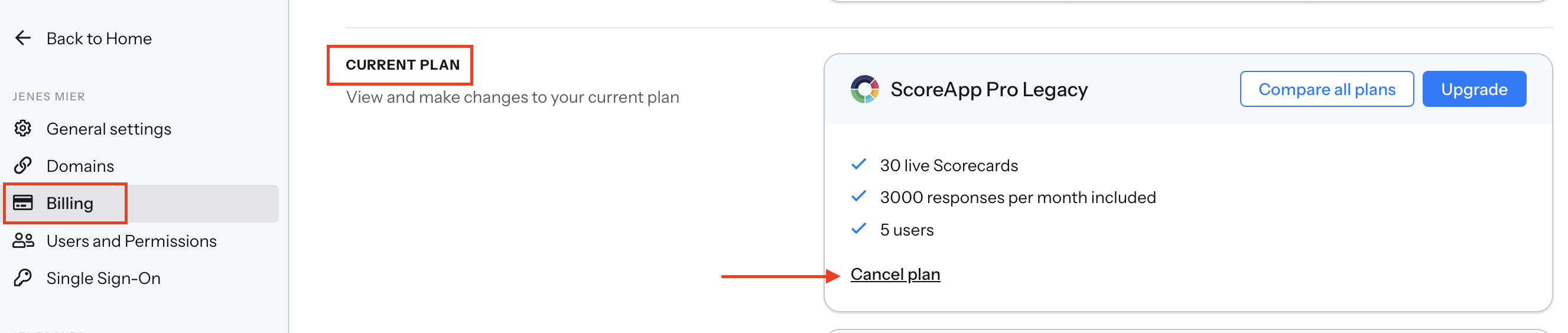Click checkmark next to 5 users
This screenshot has height=333, width=1568.
click(x=858, y=229)
